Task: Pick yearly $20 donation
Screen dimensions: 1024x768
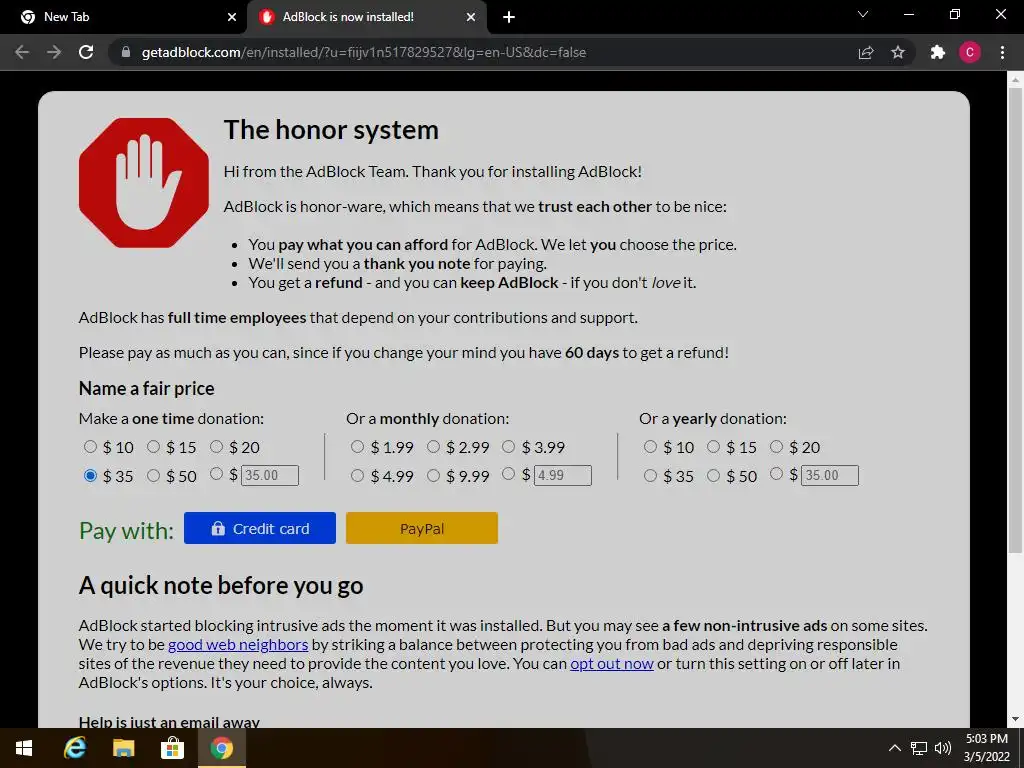Action: point(776,447)
